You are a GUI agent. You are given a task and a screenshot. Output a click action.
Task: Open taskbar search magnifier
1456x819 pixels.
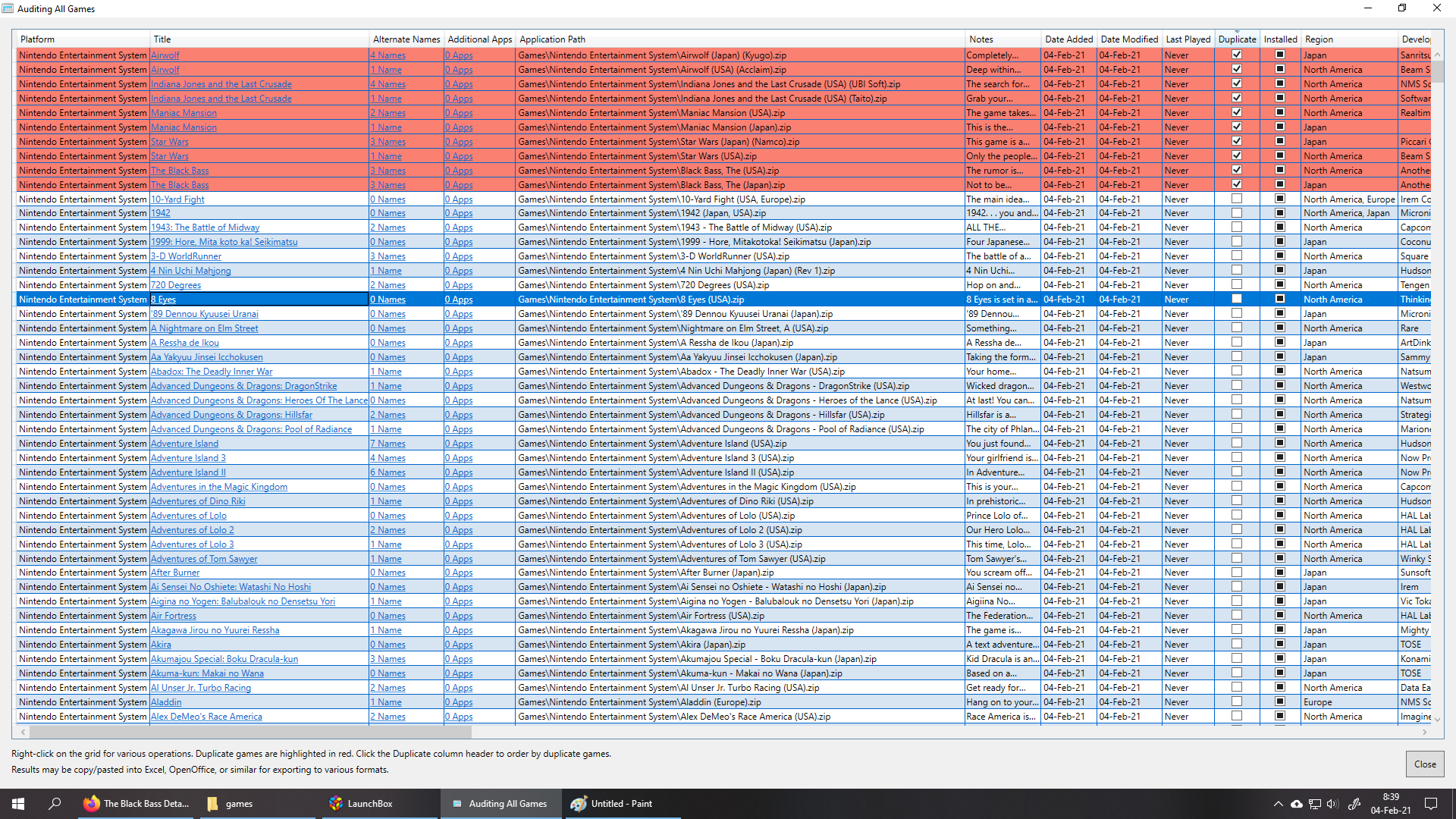pyautogui.click(x=55, y=804)
